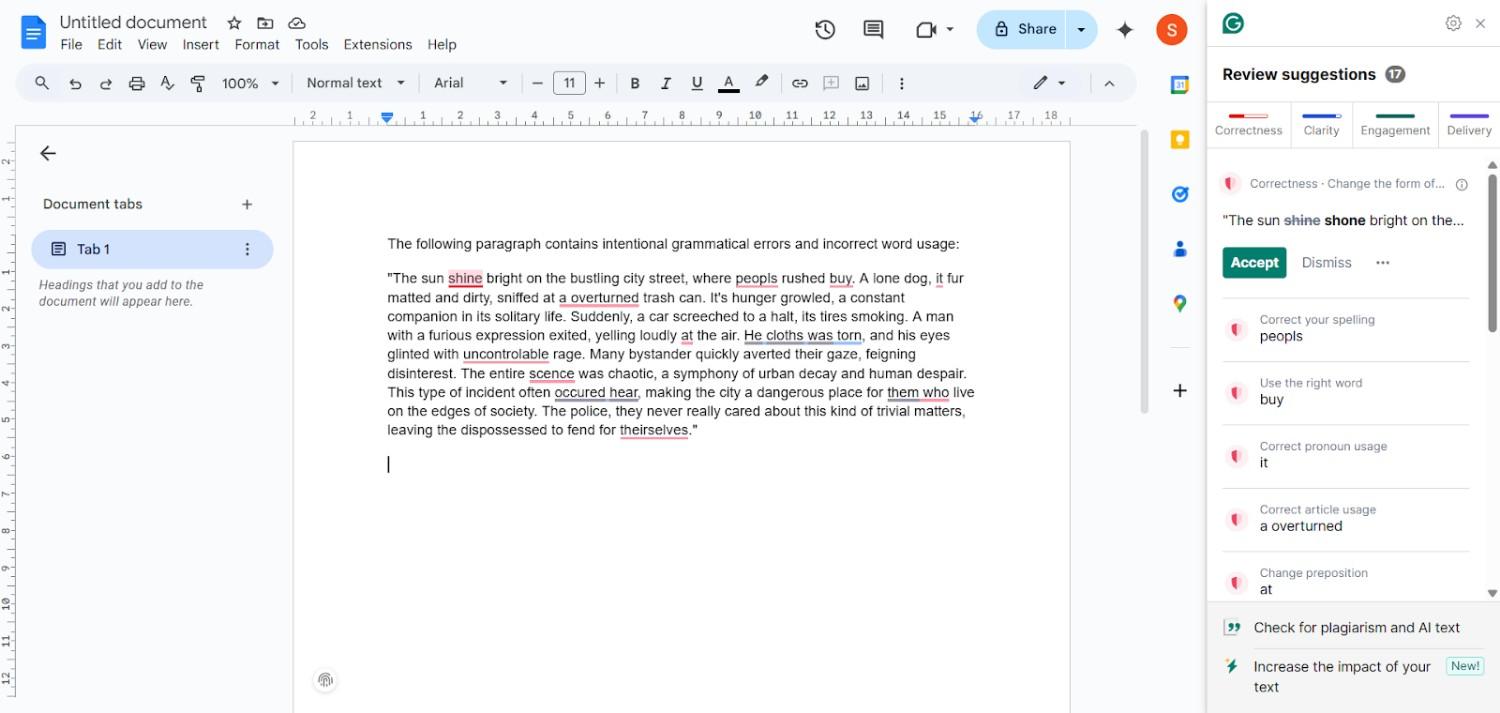Screen dimensions: 1500x713
Task: Expand the Arial font dropdown
Action: point(471,83)
